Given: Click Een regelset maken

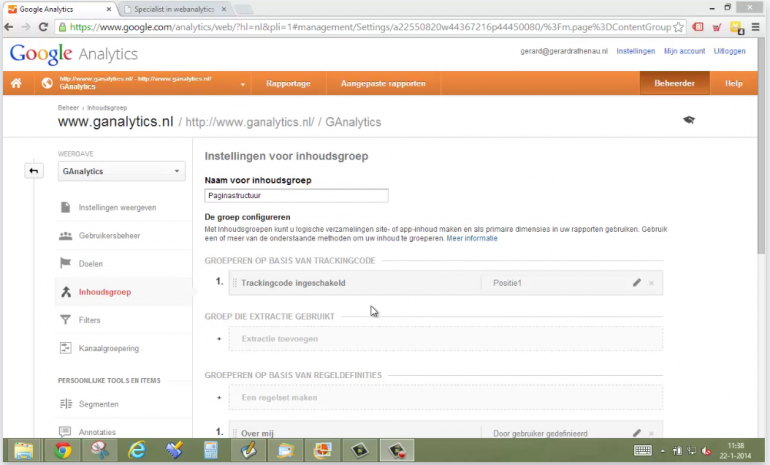Looking at the screenshot, I should (x=445, y=398).
